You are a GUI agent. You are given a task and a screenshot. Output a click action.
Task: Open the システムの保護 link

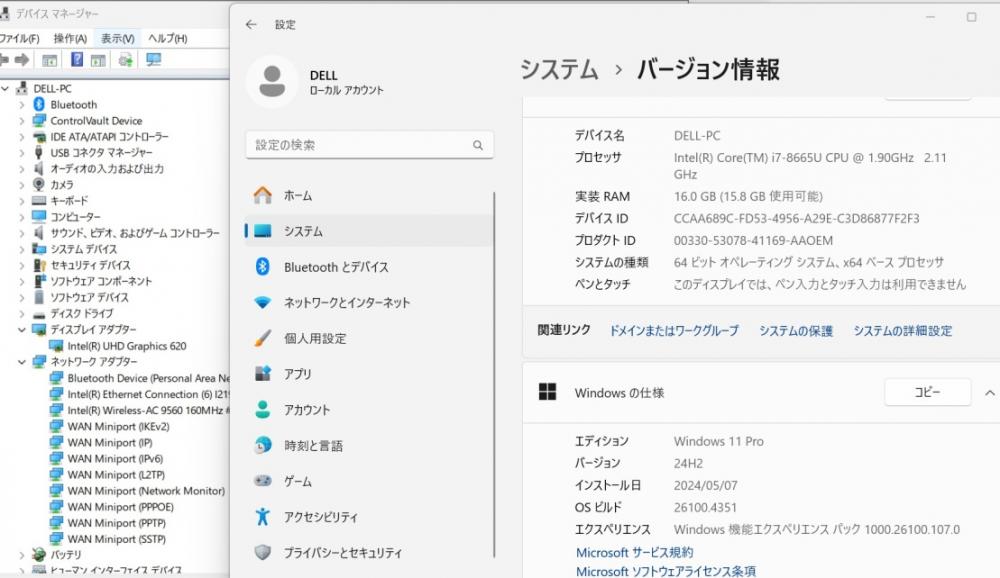pyautogui.click(x=796, y=330)
